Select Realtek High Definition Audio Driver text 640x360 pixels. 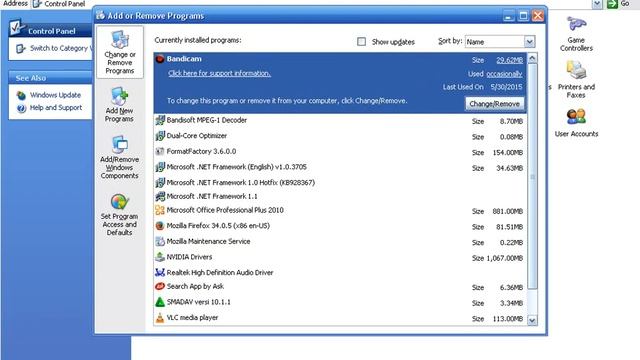coord(220,272)
